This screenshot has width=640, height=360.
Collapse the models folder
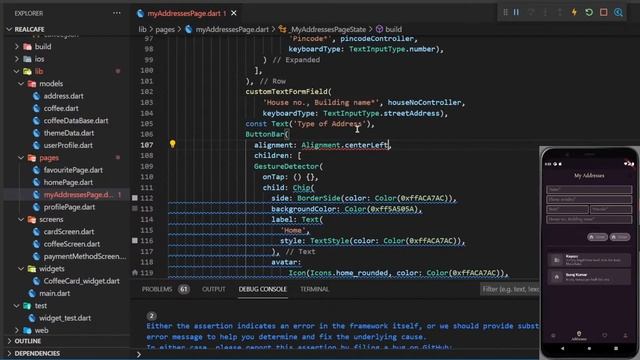pos(21,84)
